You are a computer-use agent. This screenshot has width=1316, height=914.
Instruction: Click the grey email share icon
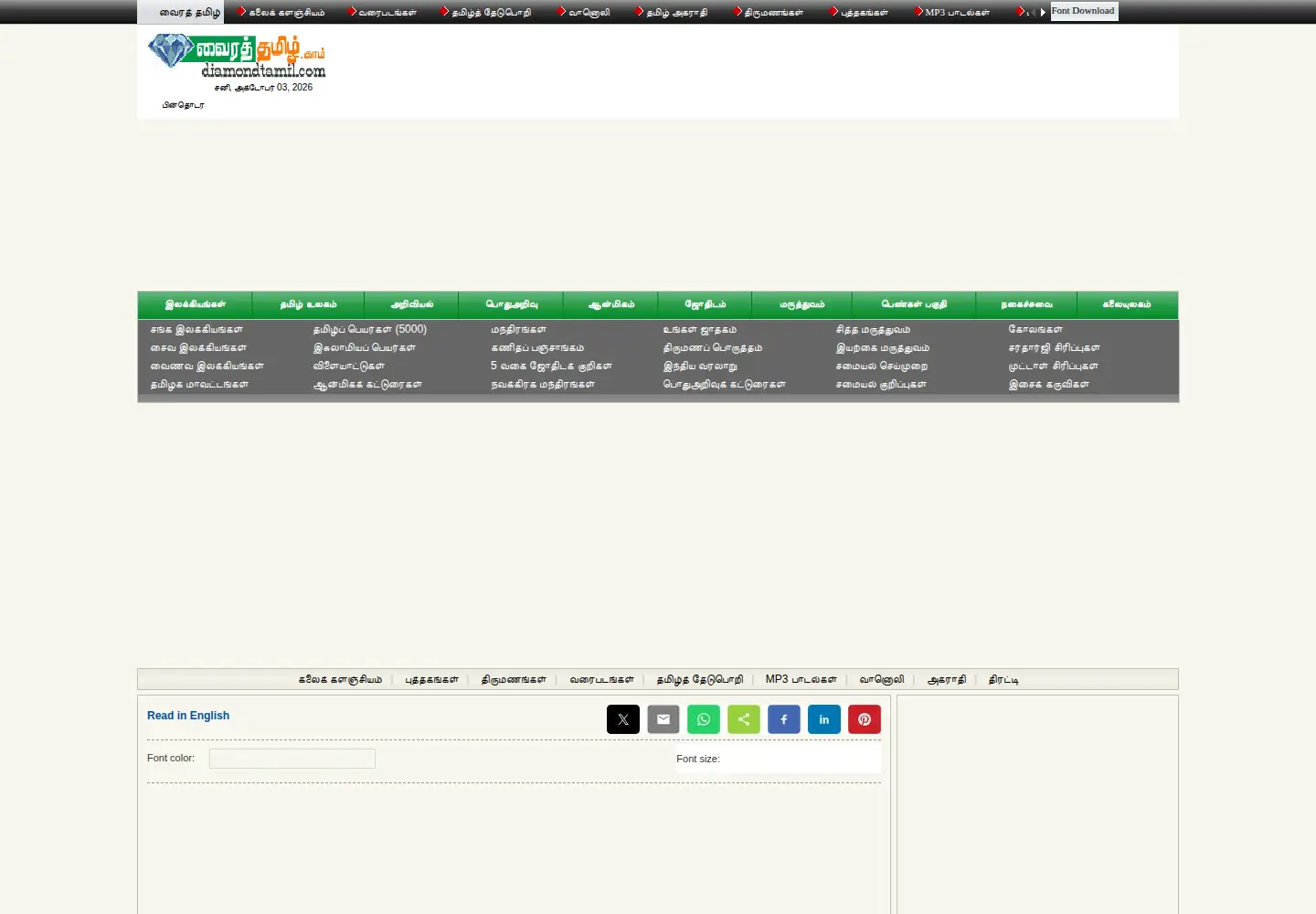pos(663,719)
